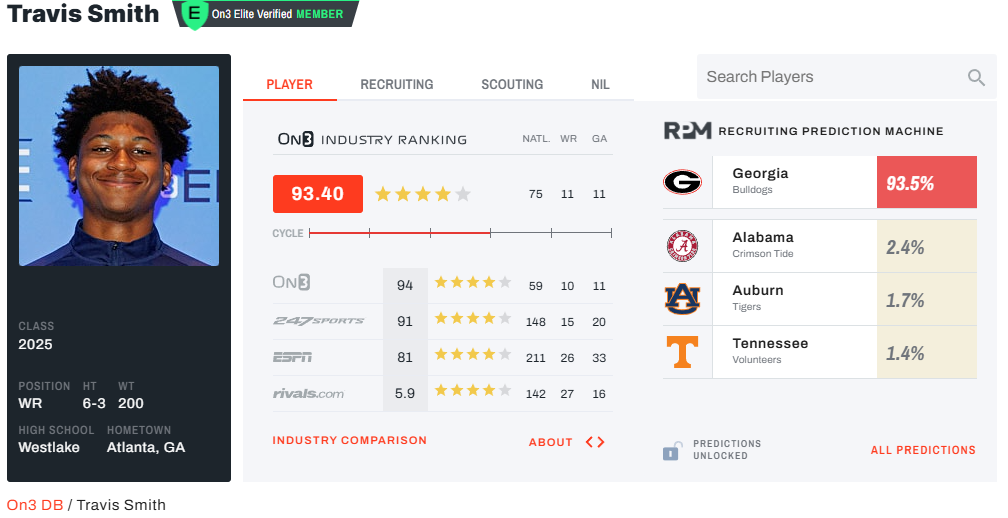The image size is (1008, 518).
Task: Click the 247Sports logo in rankings
Action: [318, 321]
